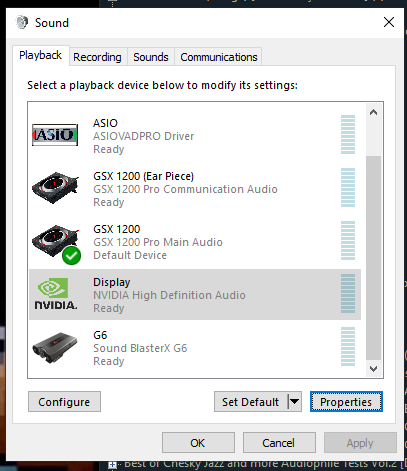The width and height of the screenshot is (407, 471).
Task: Click the "ASIO" device name
Action: coord(105,123)
